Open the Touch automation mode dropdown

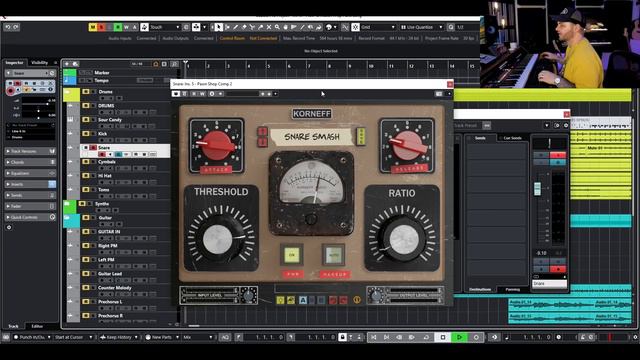click(165, 27)
